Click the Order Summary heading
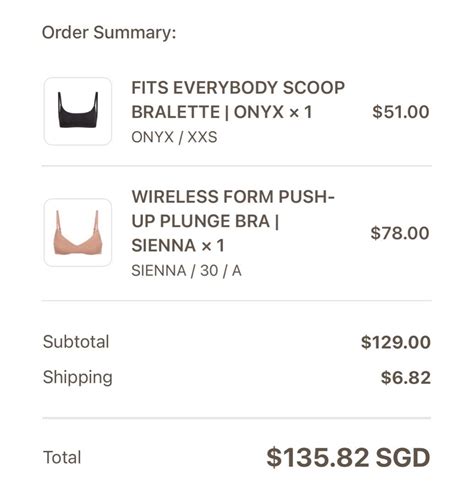Viewport: 474px width, 494px height. tap(109, 33)
